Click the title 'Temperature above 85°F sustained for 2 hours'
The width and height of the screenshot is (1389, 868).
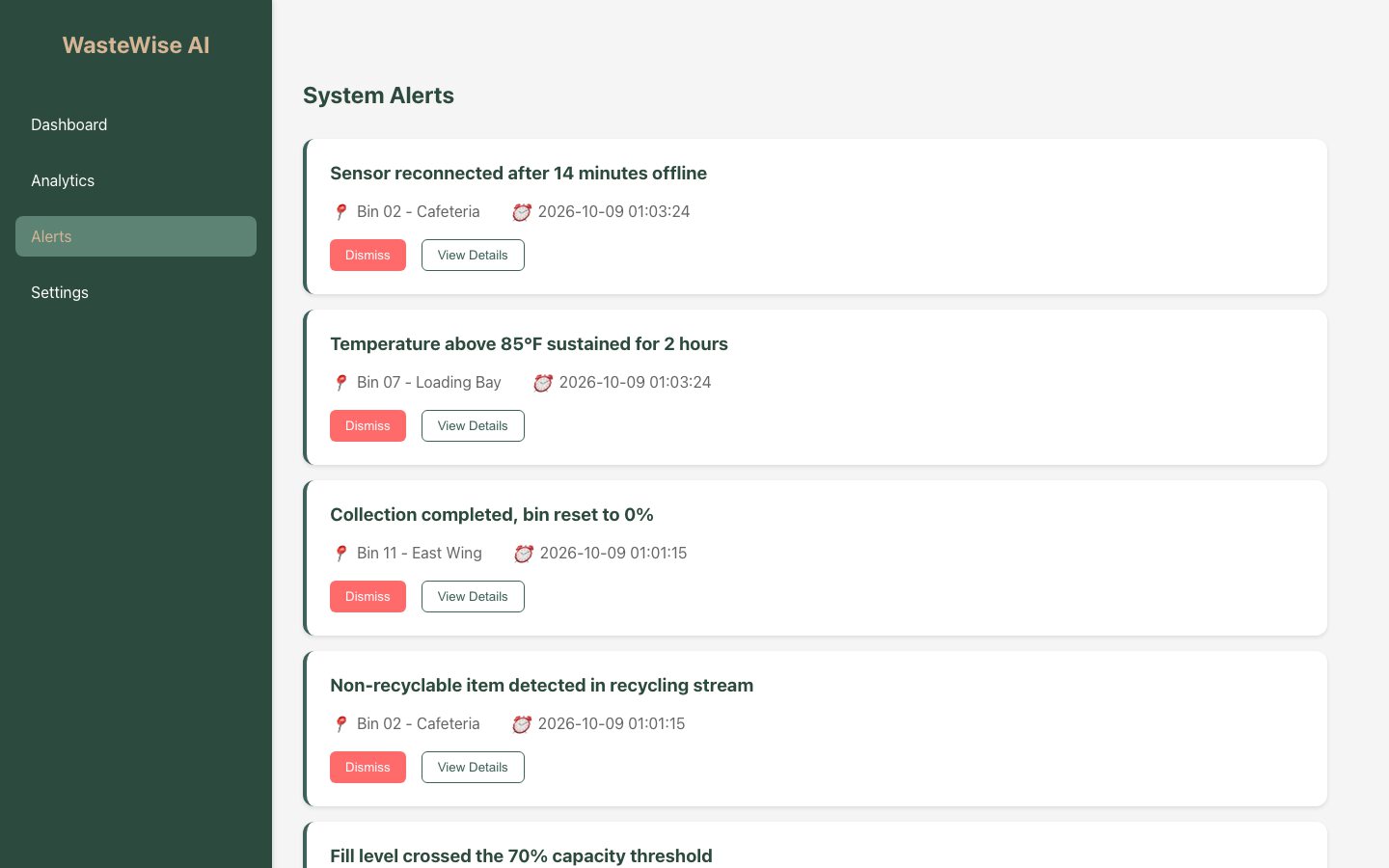[x=529, y=344]
